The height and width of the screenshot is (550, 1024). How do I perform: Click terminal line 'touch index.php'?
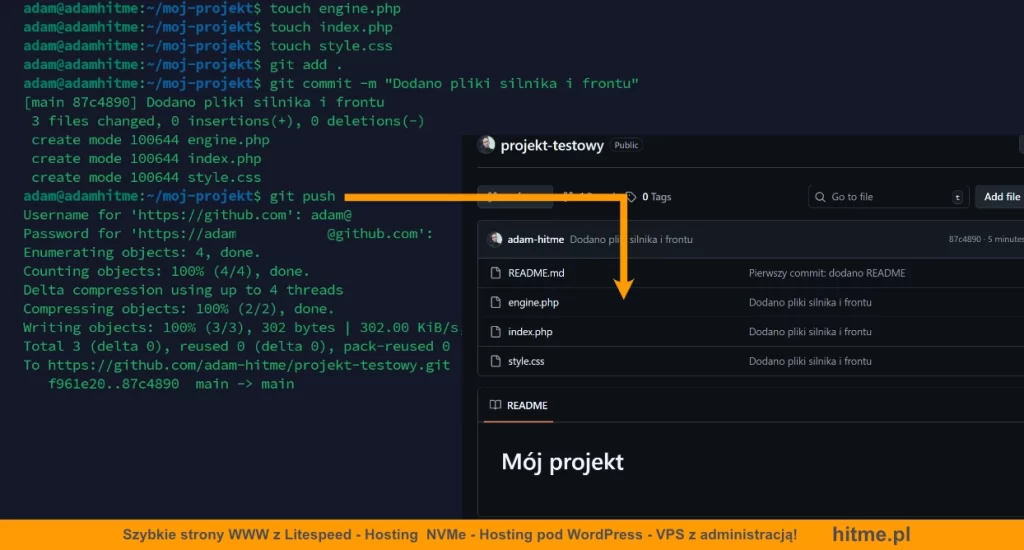(x=208, y=27)
